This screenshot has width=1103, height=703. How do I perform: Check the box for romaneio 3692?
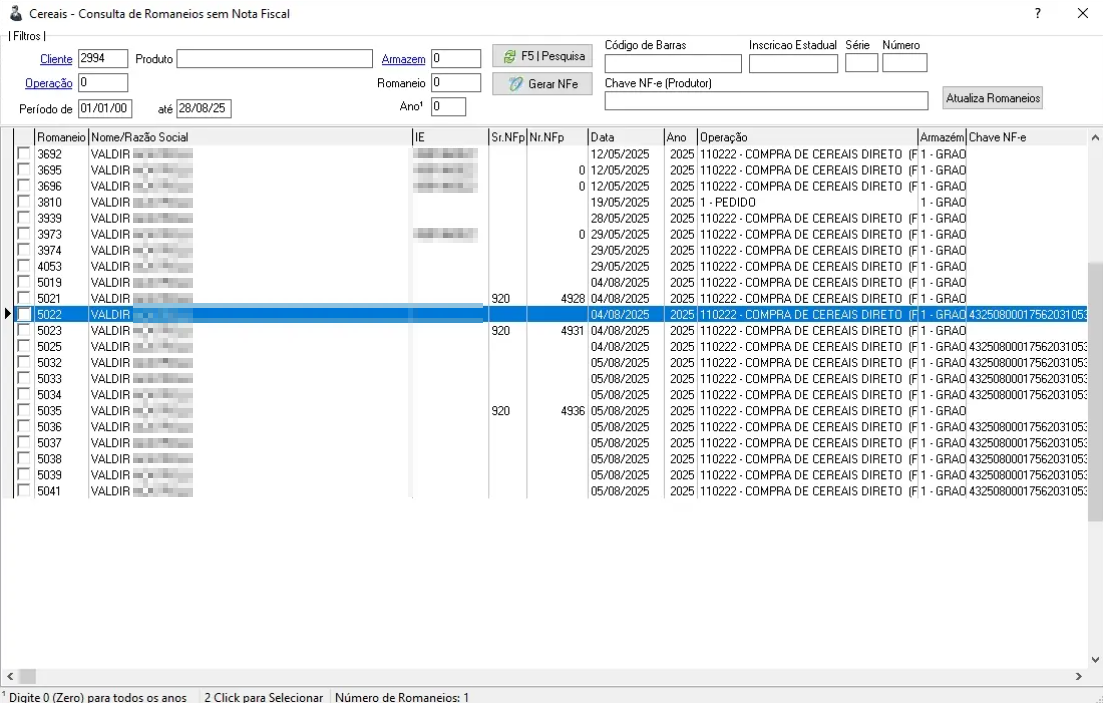[24, 153]
